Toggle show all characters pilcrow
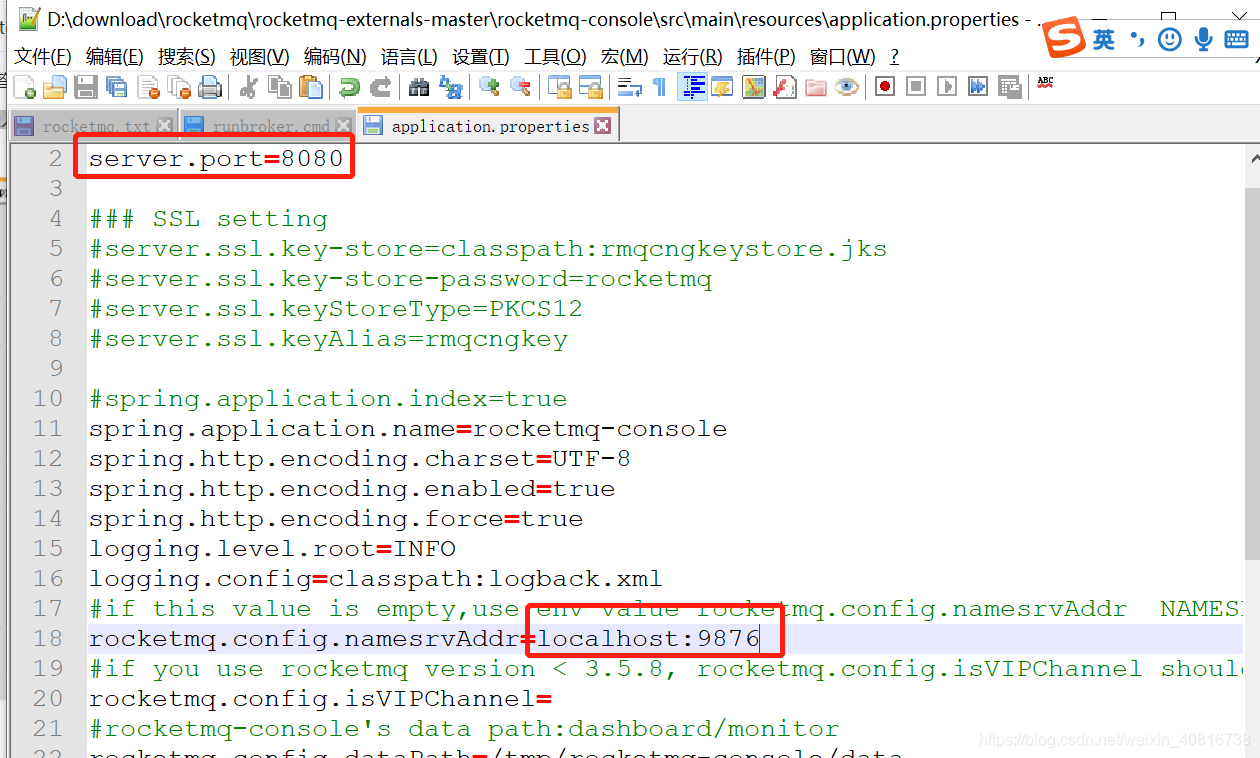1260x758 pixels. [660, 87]
